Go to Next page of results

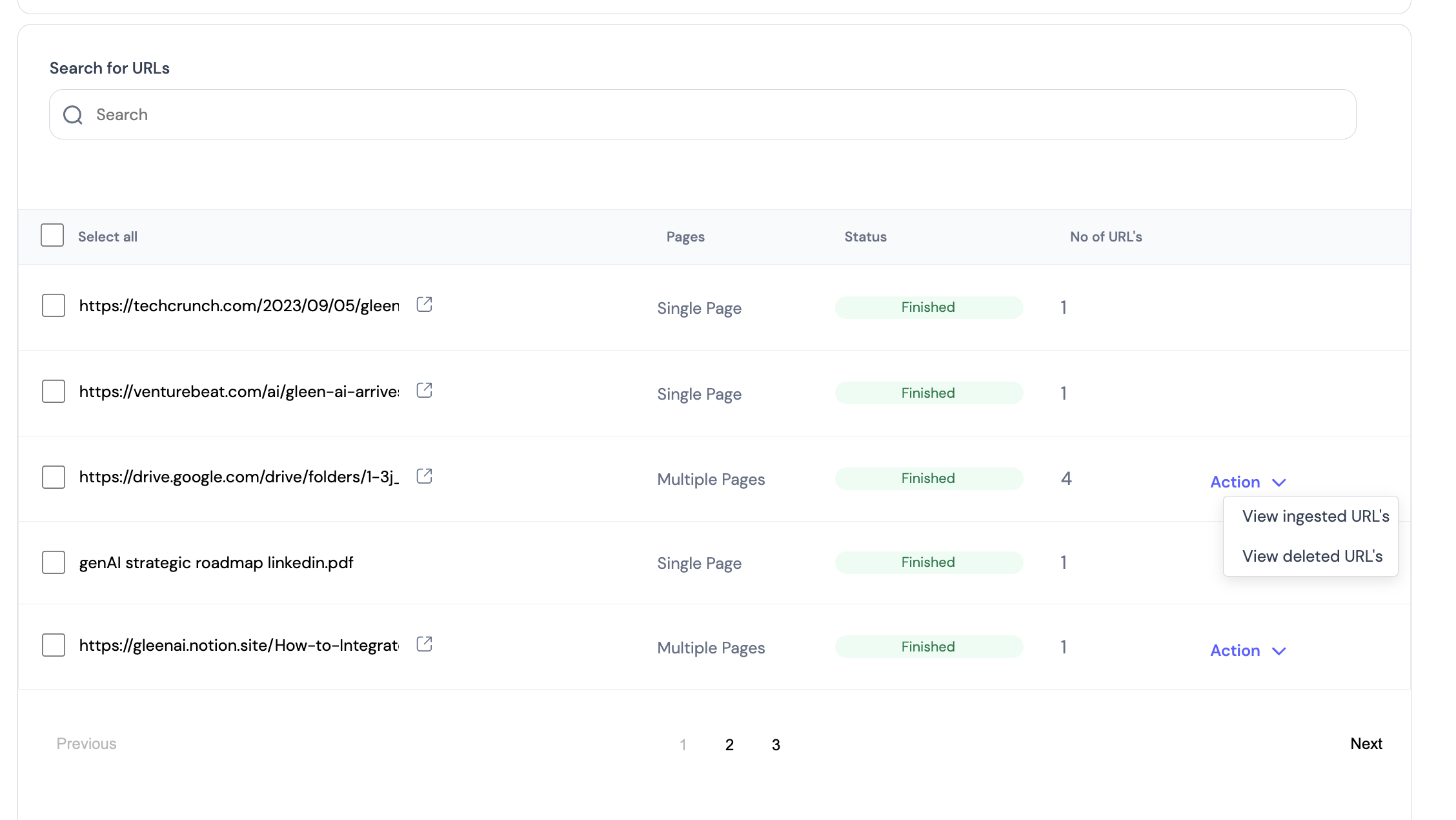(x=1366, y=744)
